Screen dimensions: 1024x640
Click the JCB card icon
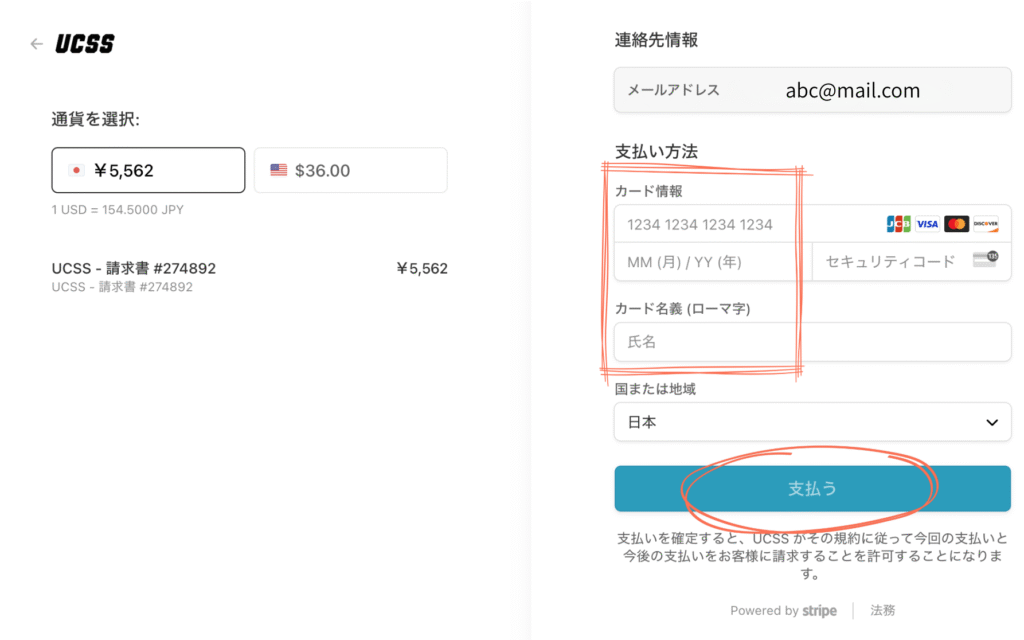[899, 224]
